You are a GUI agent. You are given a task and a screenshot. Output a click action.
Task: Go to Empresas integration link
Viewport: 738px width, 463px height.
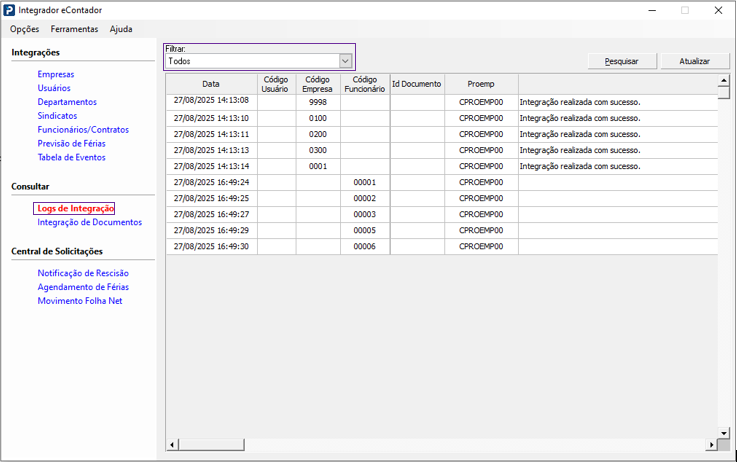click(56, 74)
